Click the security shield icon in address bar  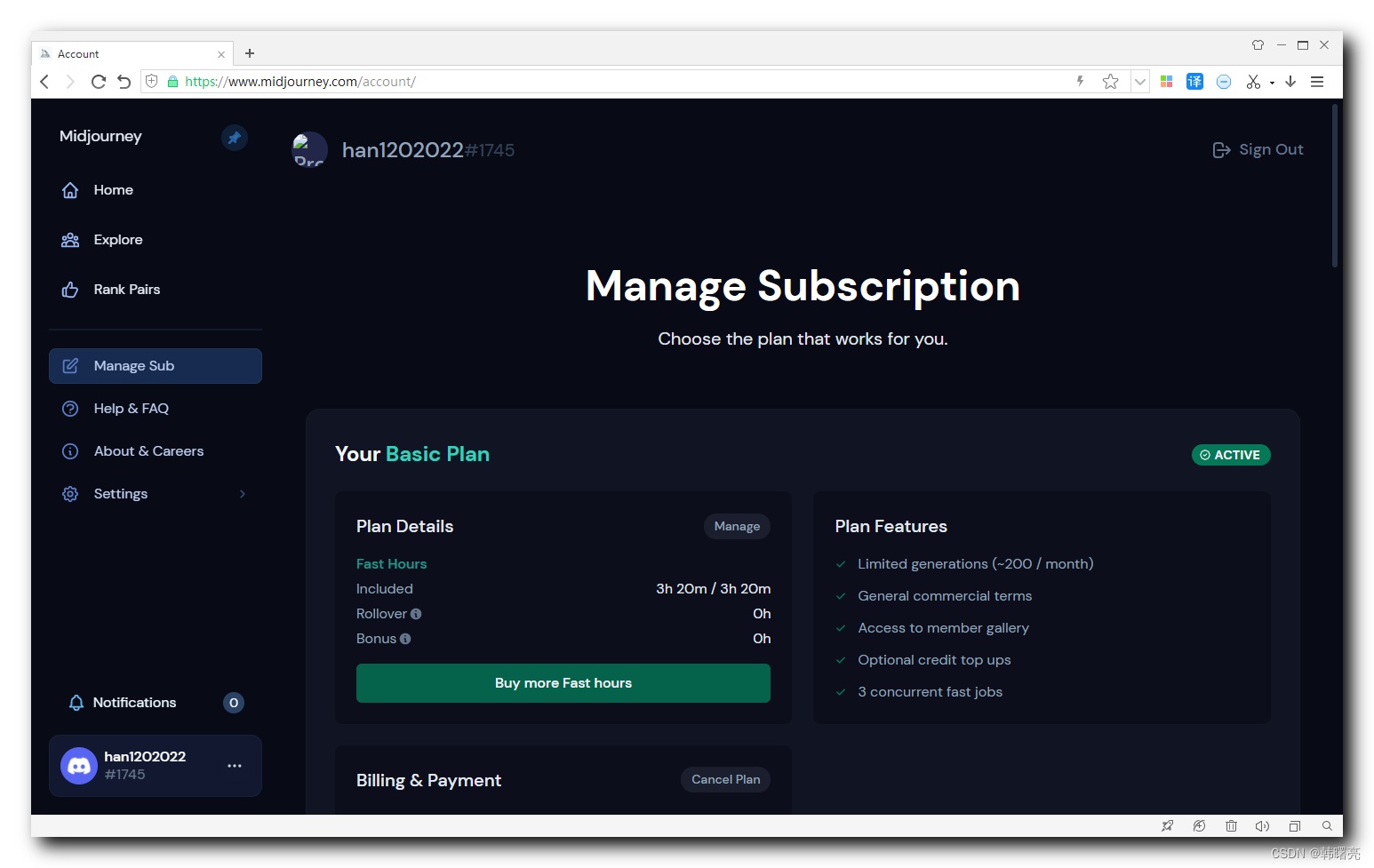(152, 82)
